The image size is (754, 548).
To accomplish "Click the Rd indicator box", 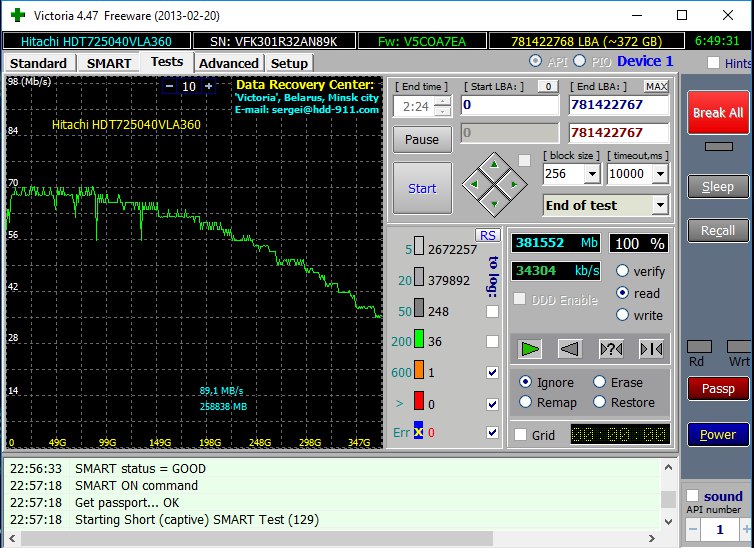I will 699,347.
